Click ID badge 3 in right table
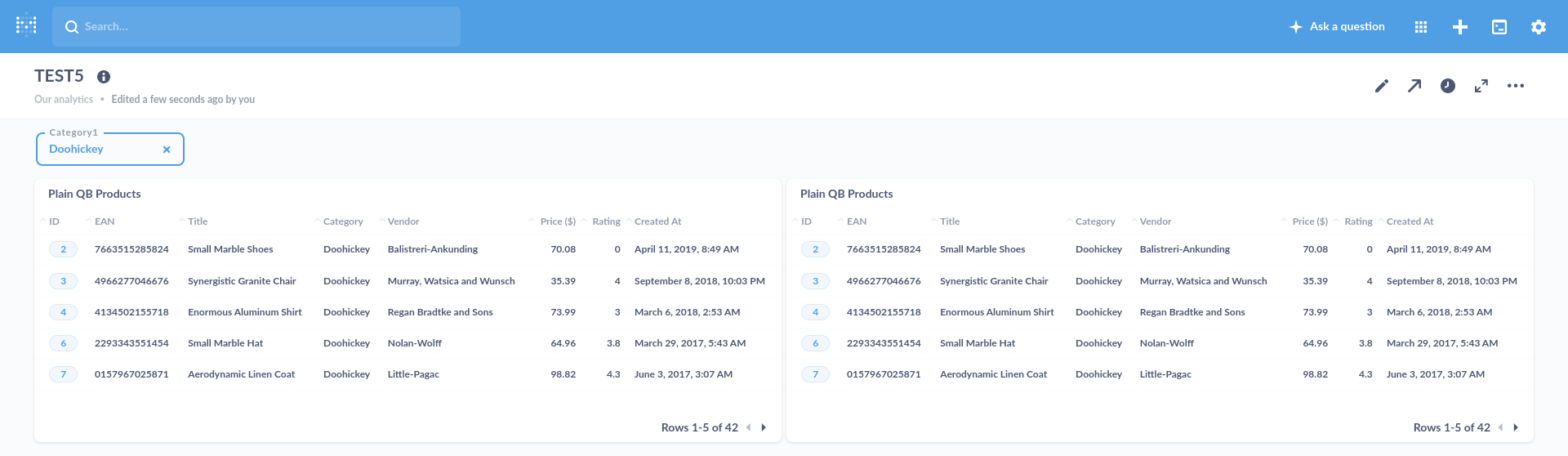The image size is (1568, 456). point(815,281)
